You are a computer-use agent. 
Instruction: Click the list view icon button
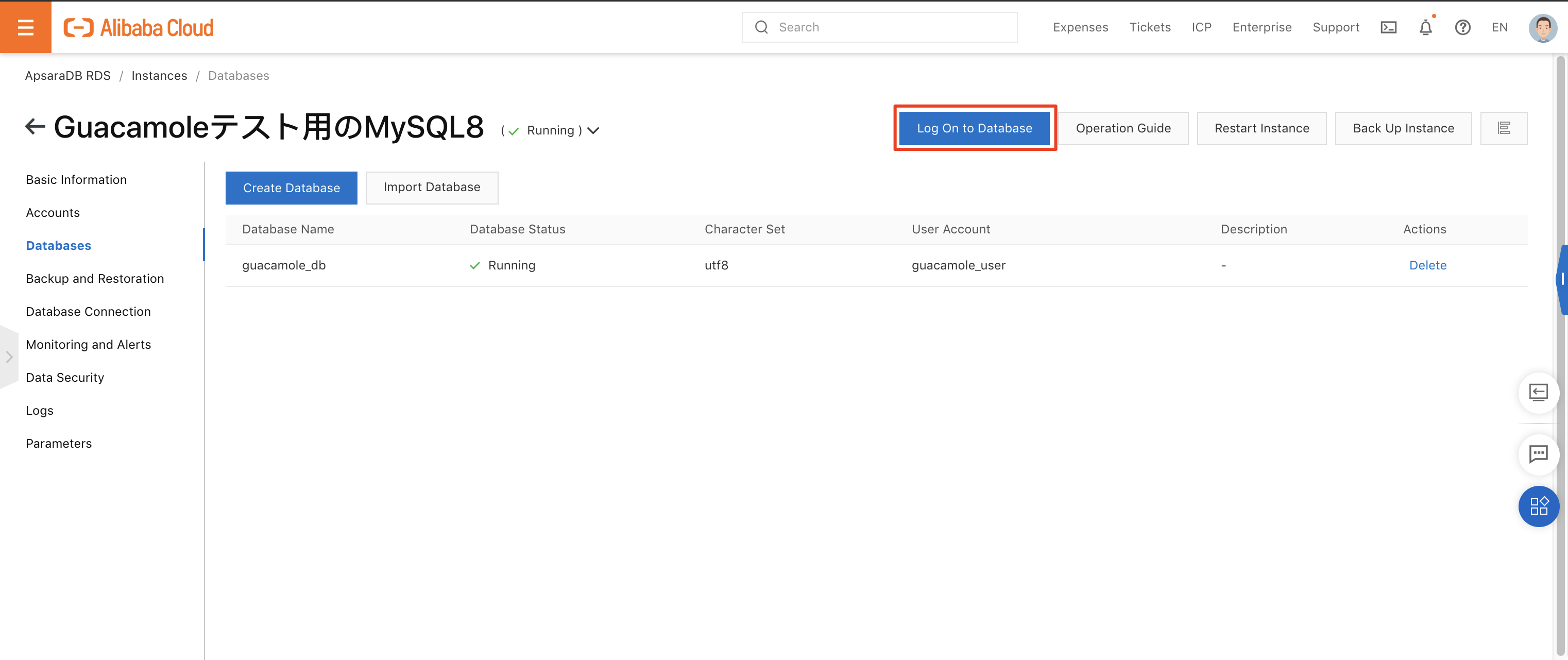[1504, 128]
